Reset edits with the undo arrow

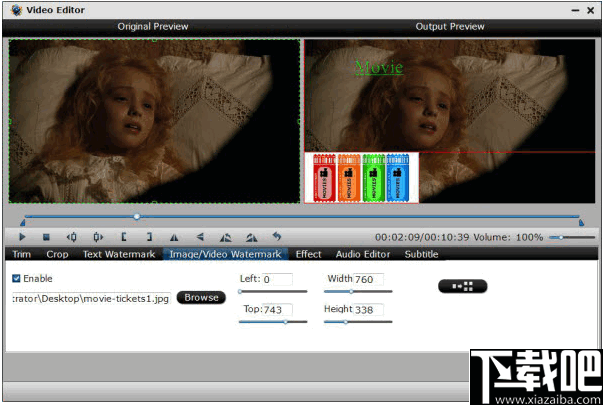pos(277,236)
